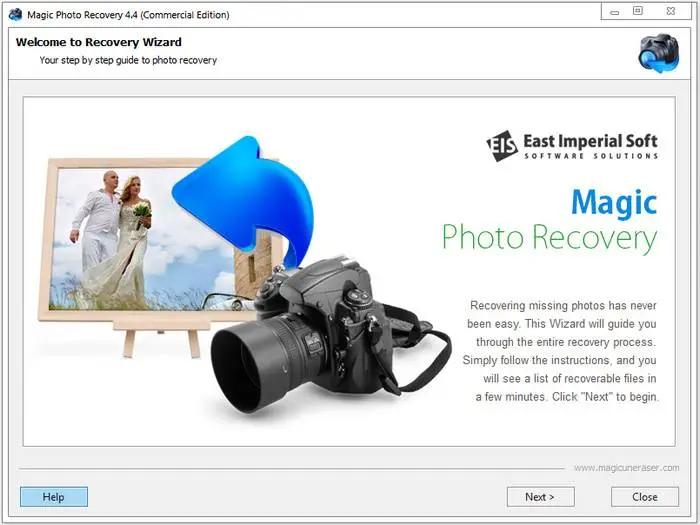Click the blue "Magic" title text
The image size is (700, 525).
[x=614, y=203]
